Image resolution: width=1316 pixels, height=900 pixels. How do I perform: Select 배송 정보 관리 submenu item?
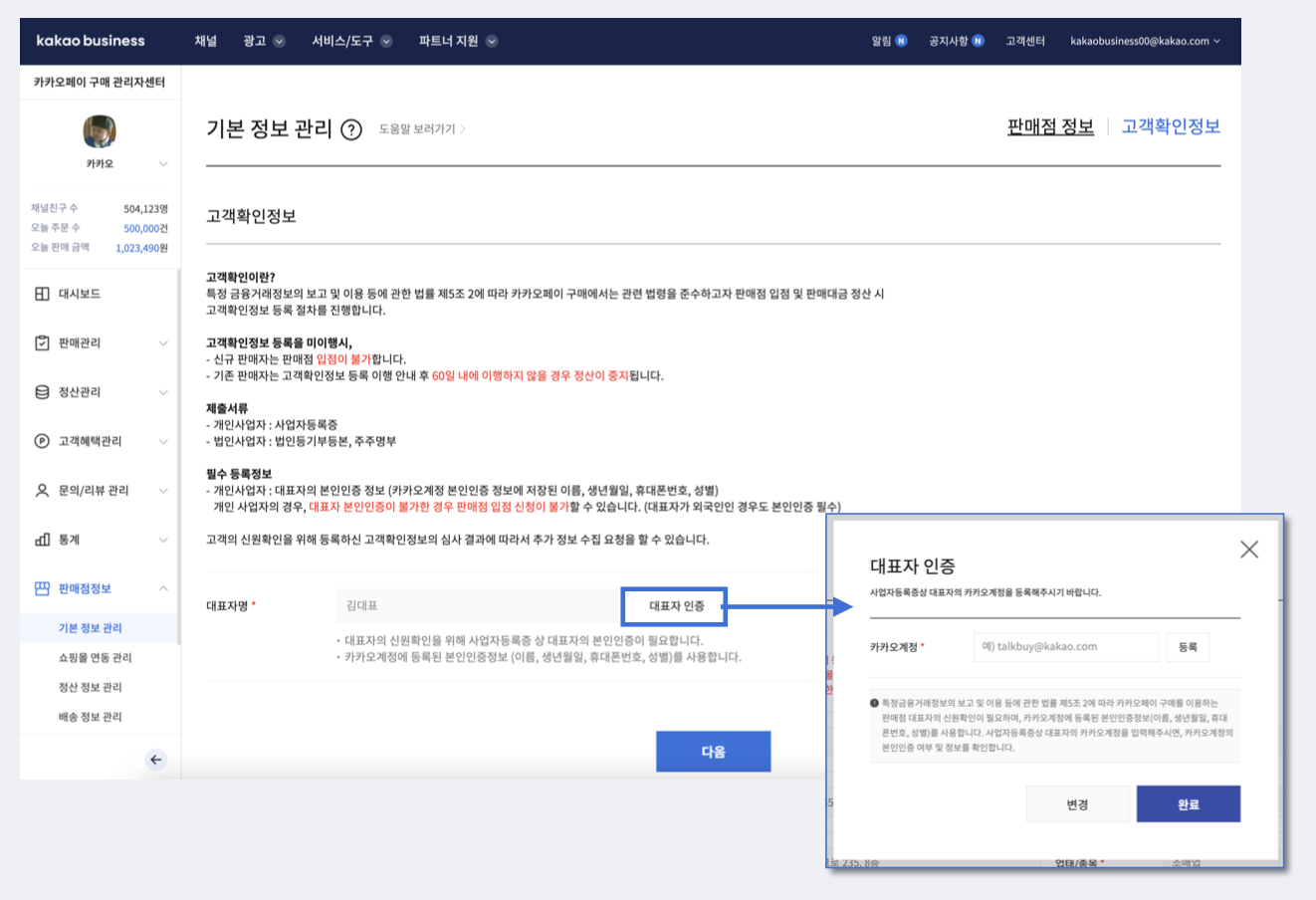90,717
